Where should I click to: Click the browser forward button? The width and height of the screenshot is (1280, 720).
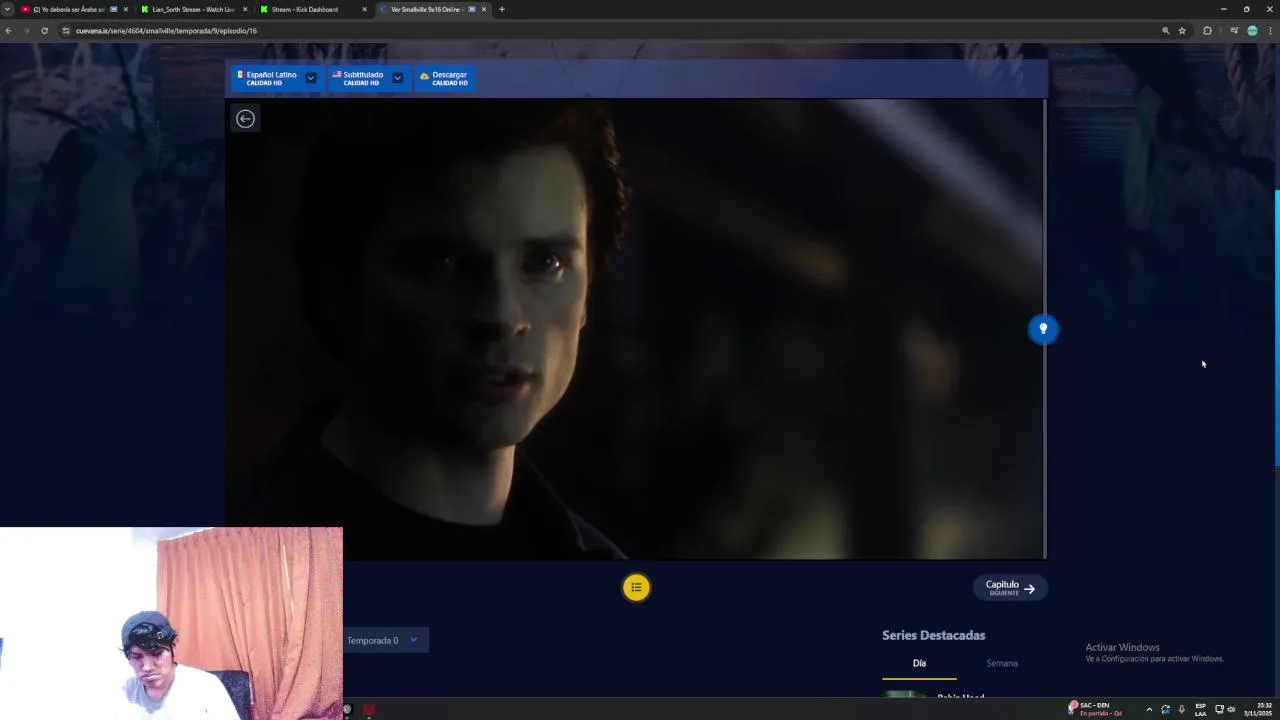coord(27,31)
